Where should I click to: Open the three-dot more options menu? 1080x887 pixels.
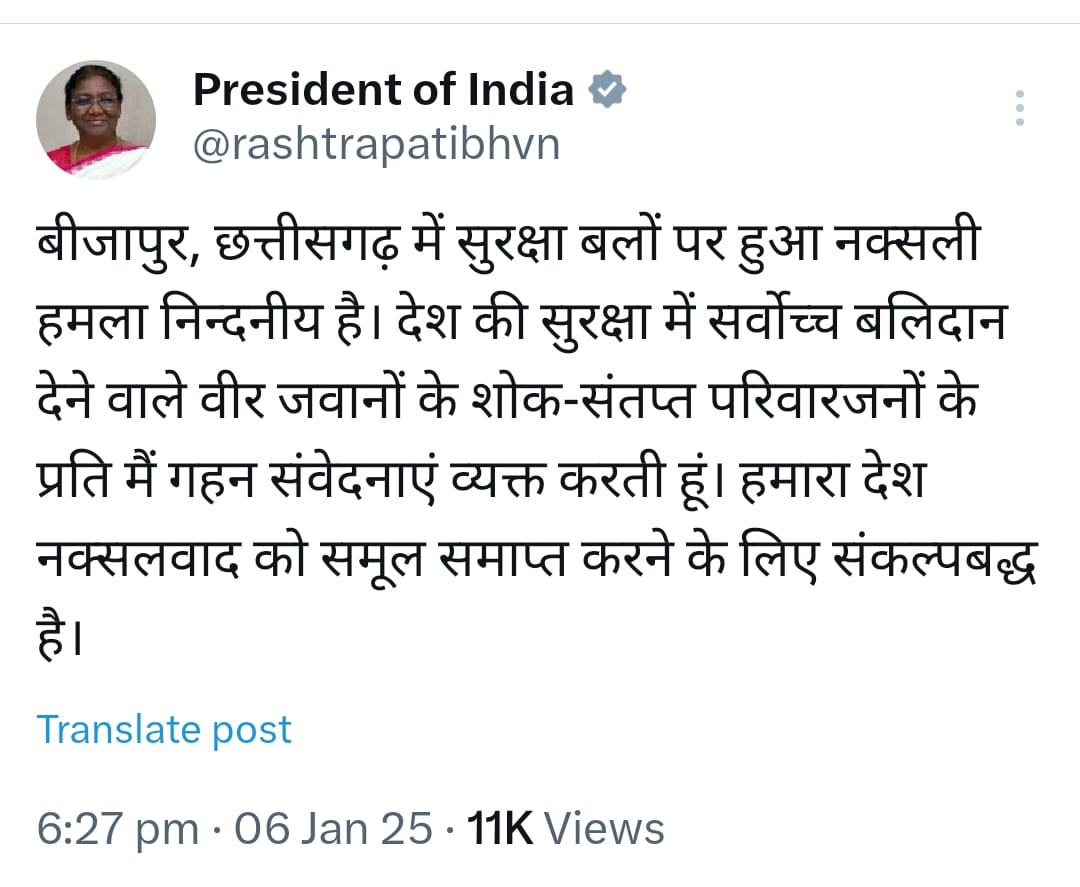coord(1020,108)
